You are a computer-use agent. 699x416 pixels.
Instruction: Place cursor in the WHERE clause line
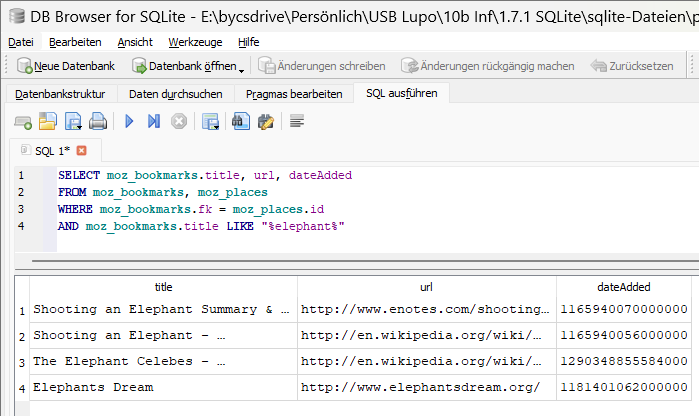(191, 209)
